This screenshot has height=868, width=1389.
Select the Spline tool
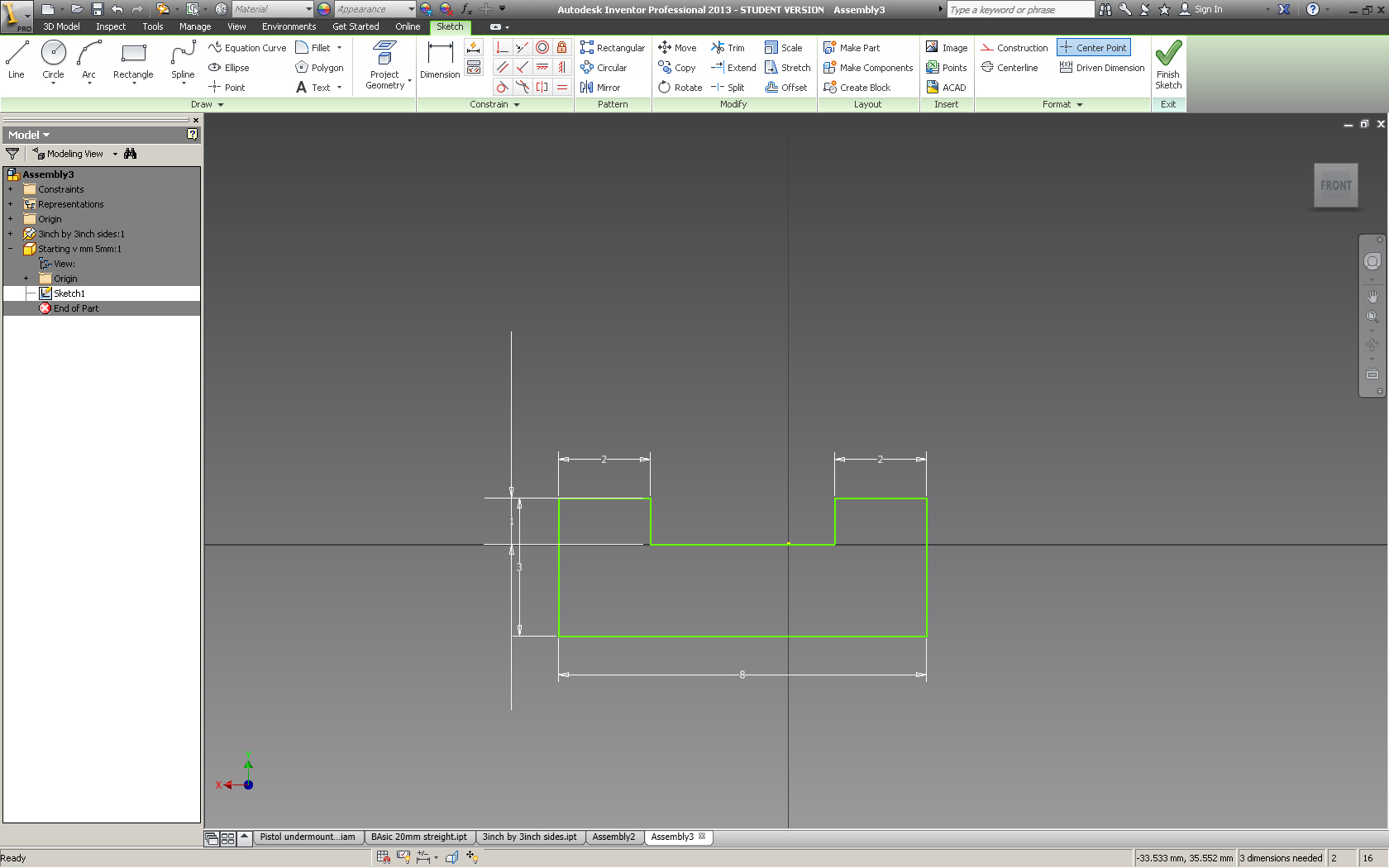click(x=183, y=60)
